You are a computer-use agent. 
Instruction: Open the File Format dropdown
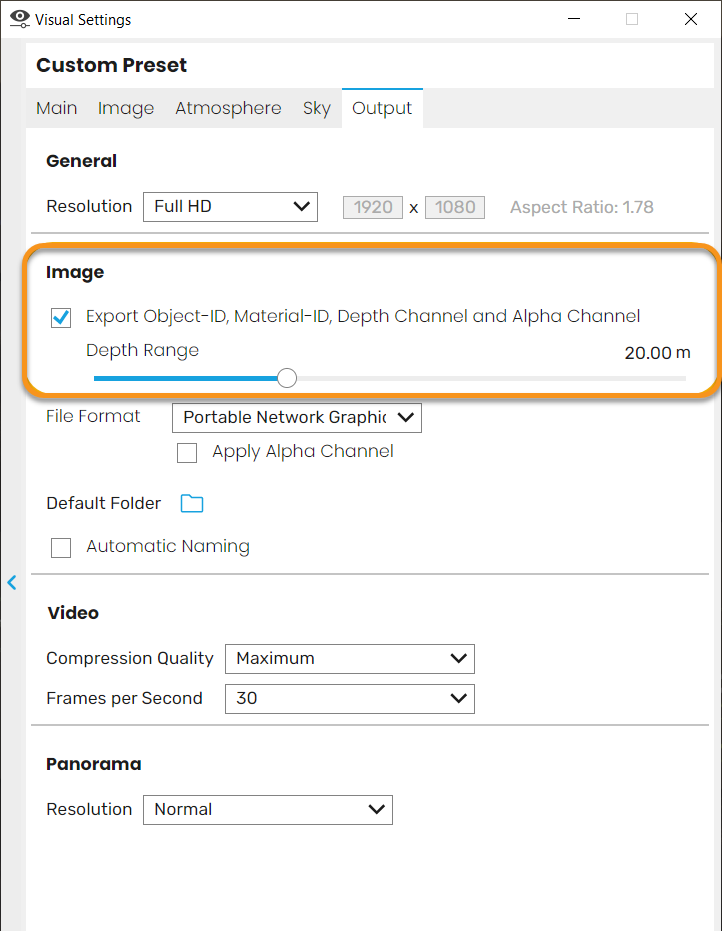point(297,418)
